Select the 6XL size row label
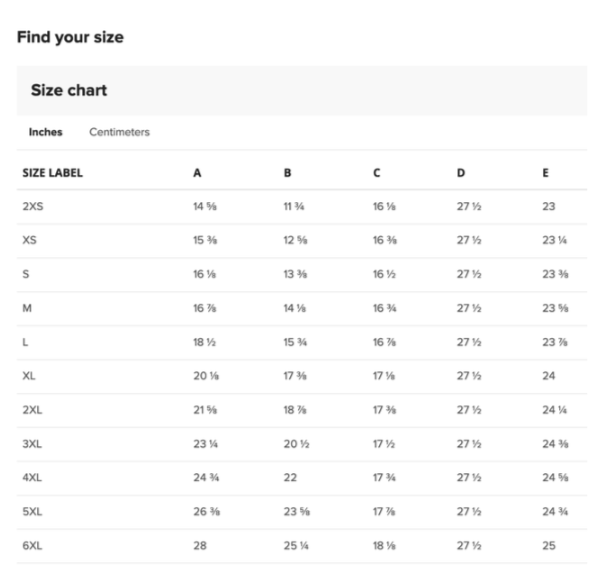 [x=31, y=547]
